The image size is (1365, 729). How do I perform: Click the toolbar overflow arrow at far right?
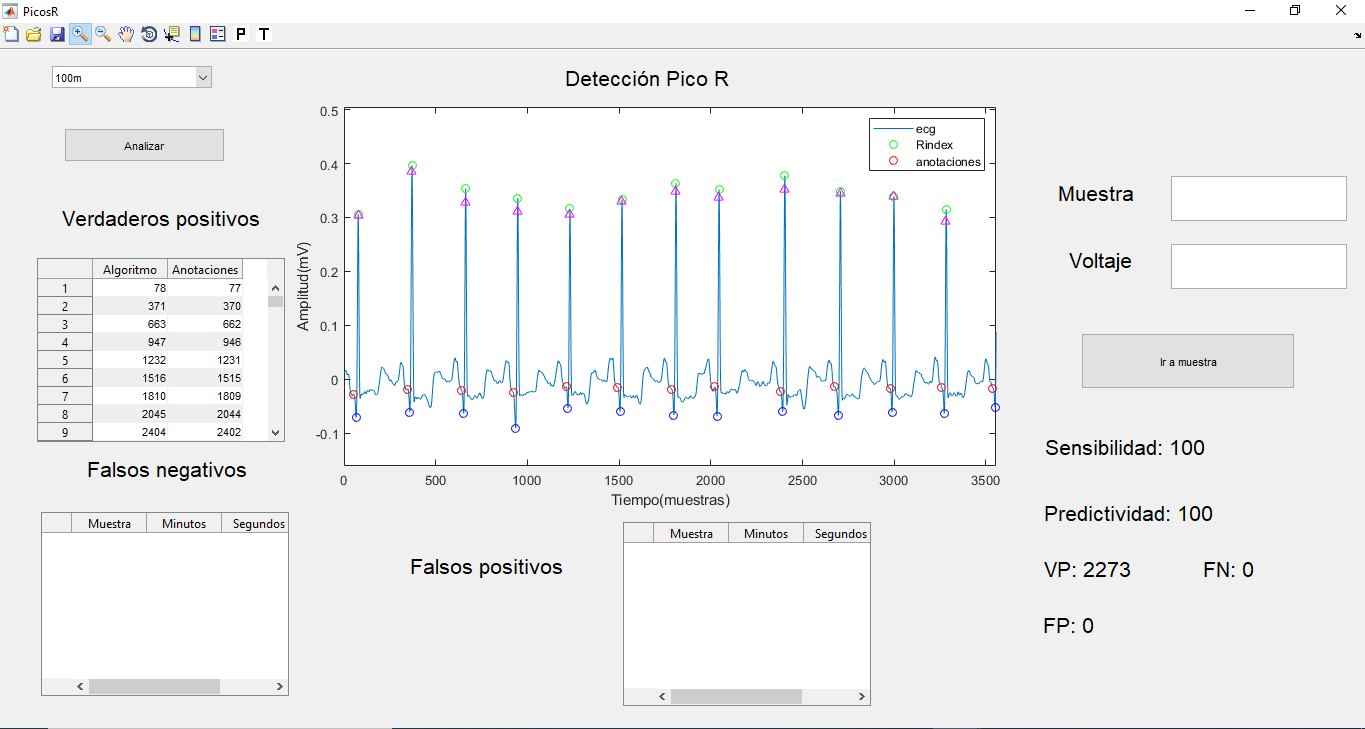coord(1358,35)
